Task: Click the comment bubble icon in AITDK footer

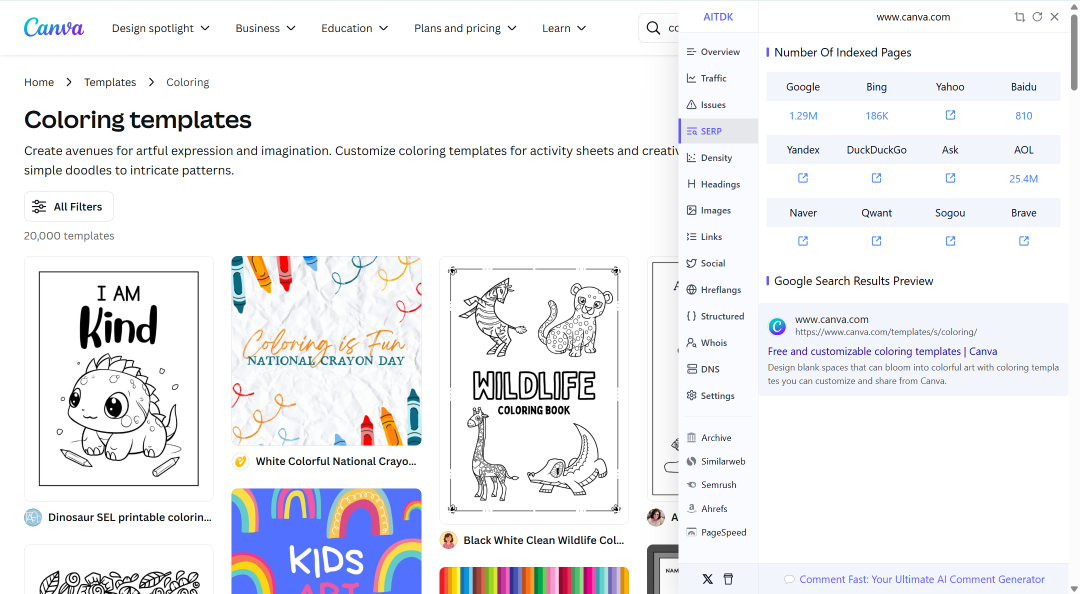Action: tap(789, 580)
